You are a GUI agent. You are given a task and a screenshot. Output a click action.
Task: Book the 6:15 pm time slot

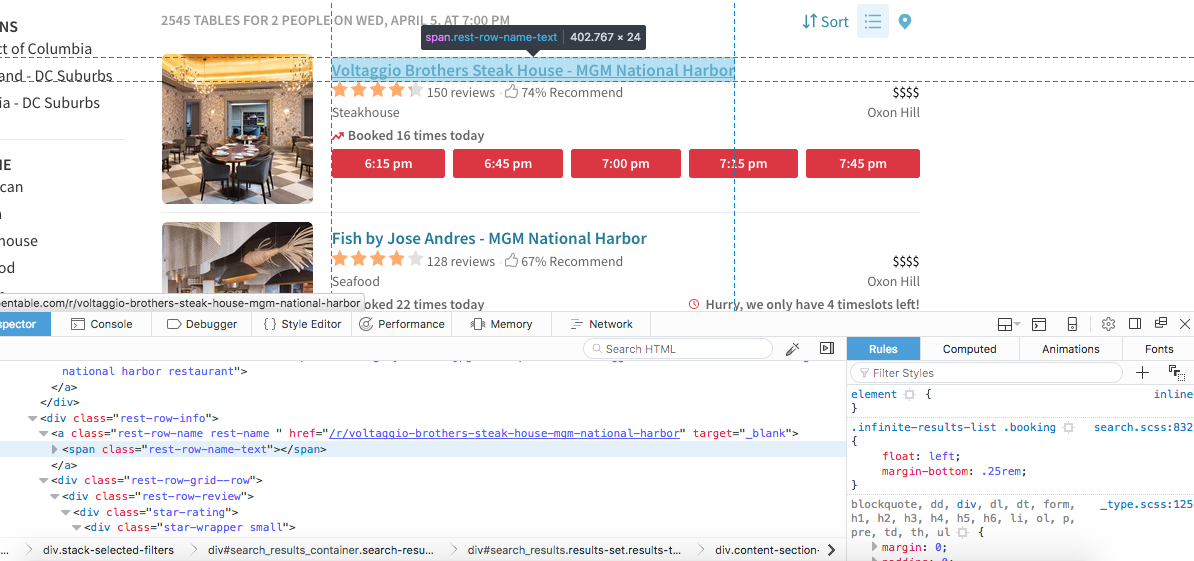(388, 164)
